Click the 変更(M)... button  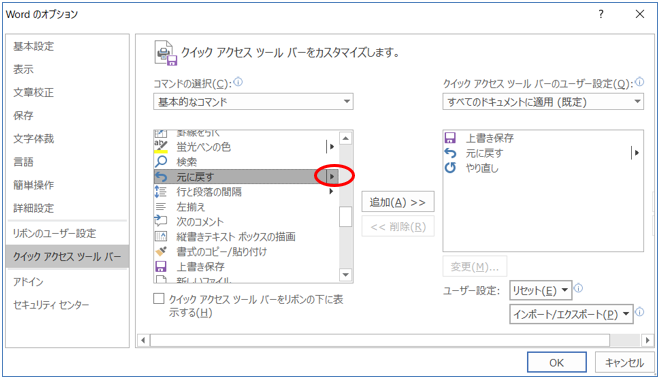(474, 267)
